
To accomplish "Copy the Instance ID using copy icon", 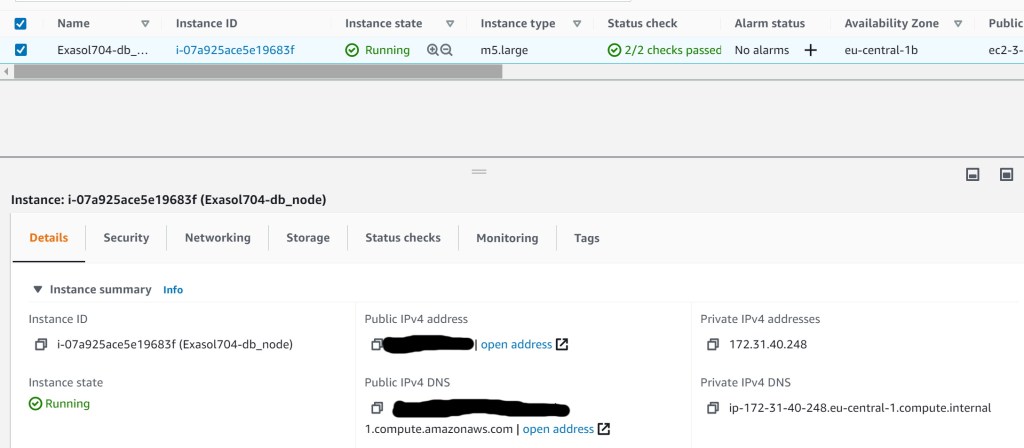I will click(x=41, y=344).
